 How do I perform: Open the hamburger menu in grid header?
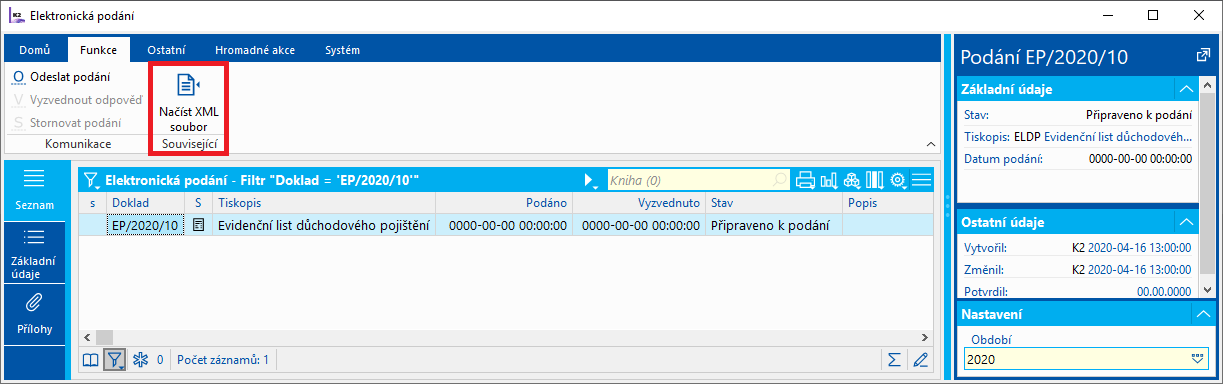[x=922, y=180]
